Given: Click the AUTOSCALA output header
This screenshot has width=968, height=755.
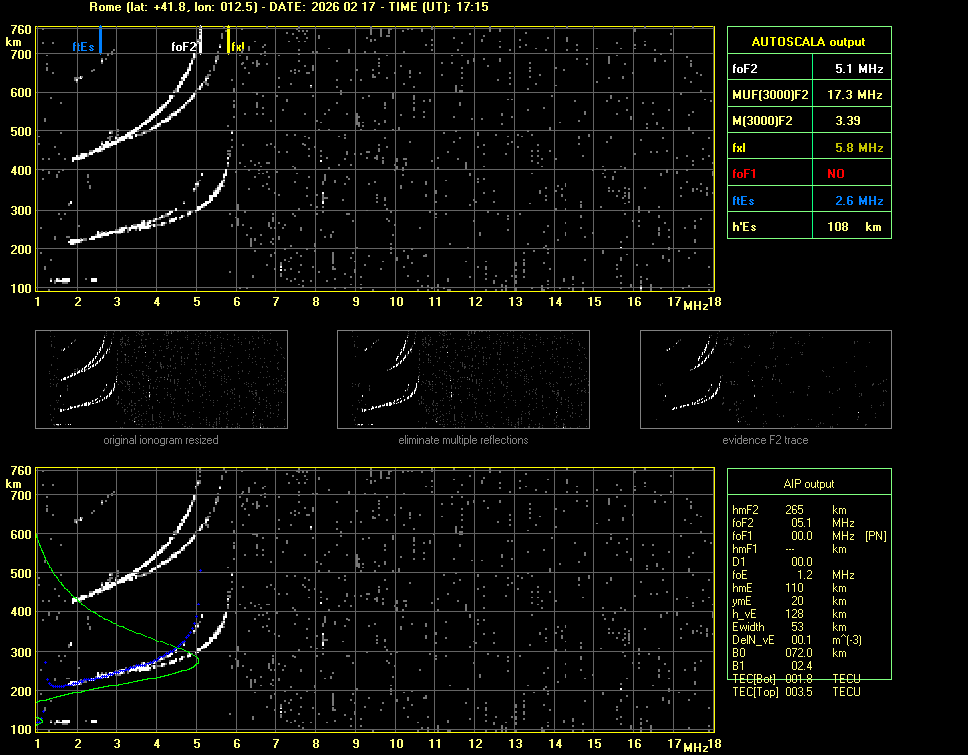Looking at the screenshot, I should point(808,42).
